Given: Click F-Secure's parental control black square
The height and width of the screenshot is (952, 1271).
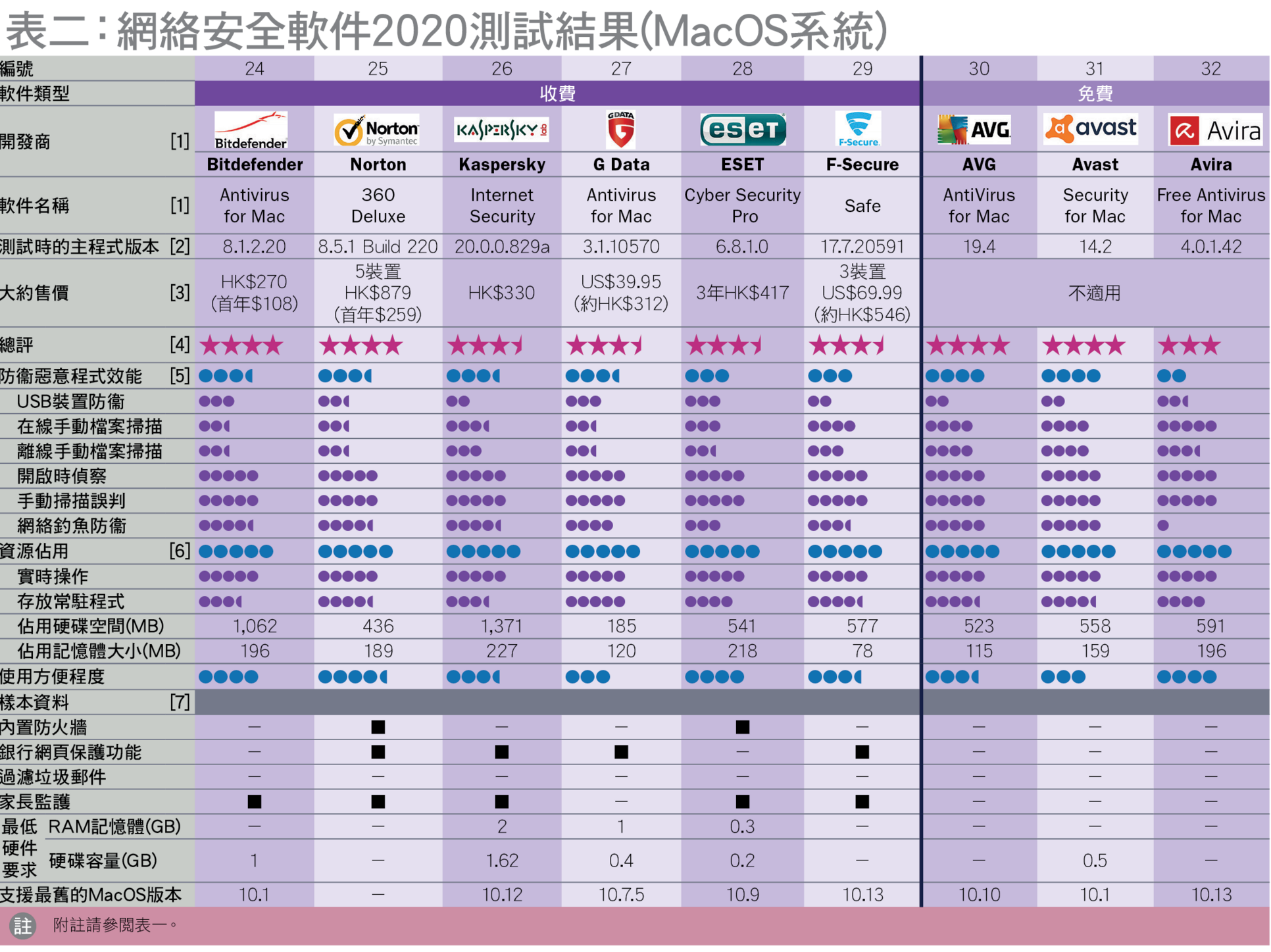Looking at the screenshot, I should coord(862,801).
